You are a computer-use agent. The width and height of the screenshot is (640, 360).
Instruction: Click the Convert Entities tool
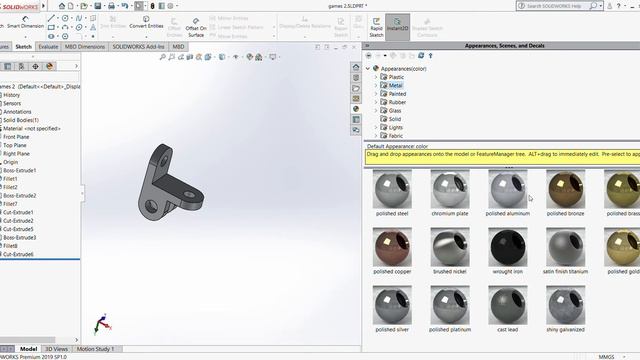[x=146, y=22]
